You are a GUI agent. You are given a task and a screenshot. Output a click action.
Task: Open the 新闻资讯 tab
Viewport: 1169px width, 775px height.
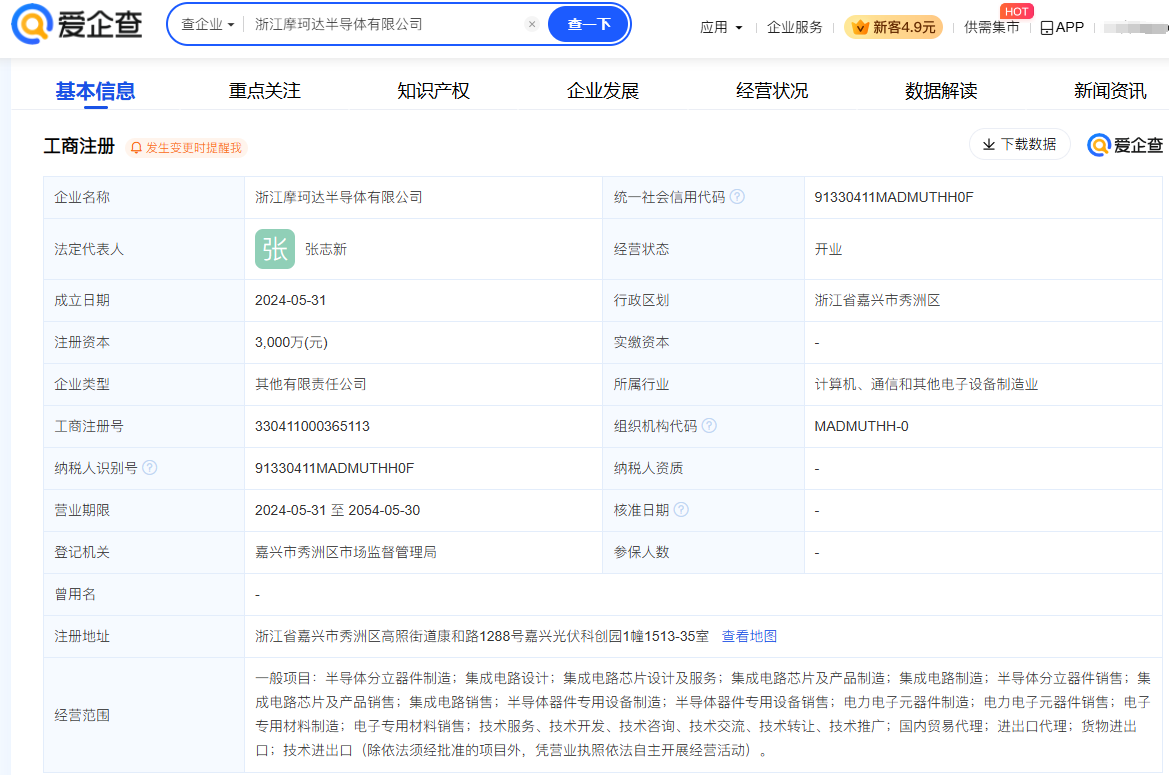1110,91
